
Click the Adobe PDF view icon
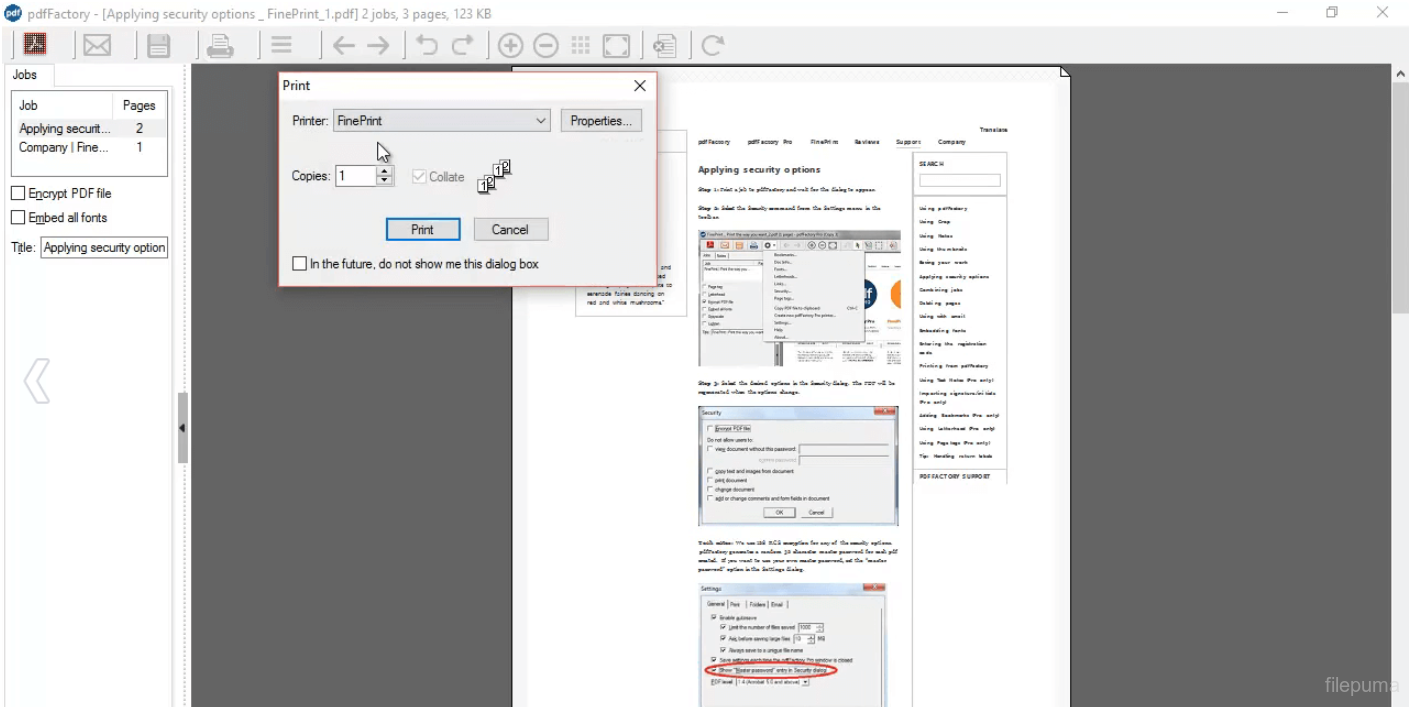tap(36, 45)
